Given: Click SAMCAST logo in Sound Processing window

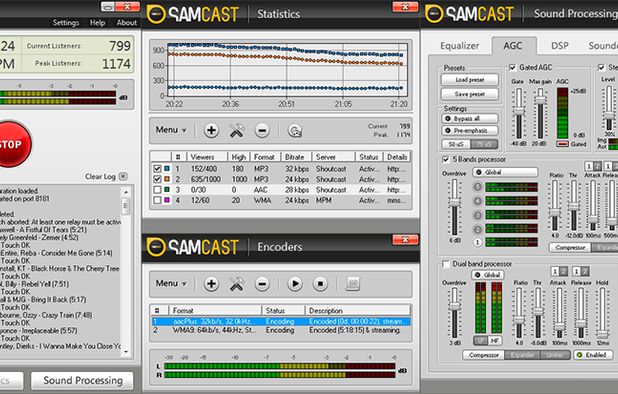Looking at the screenshot, I should 469,14.
